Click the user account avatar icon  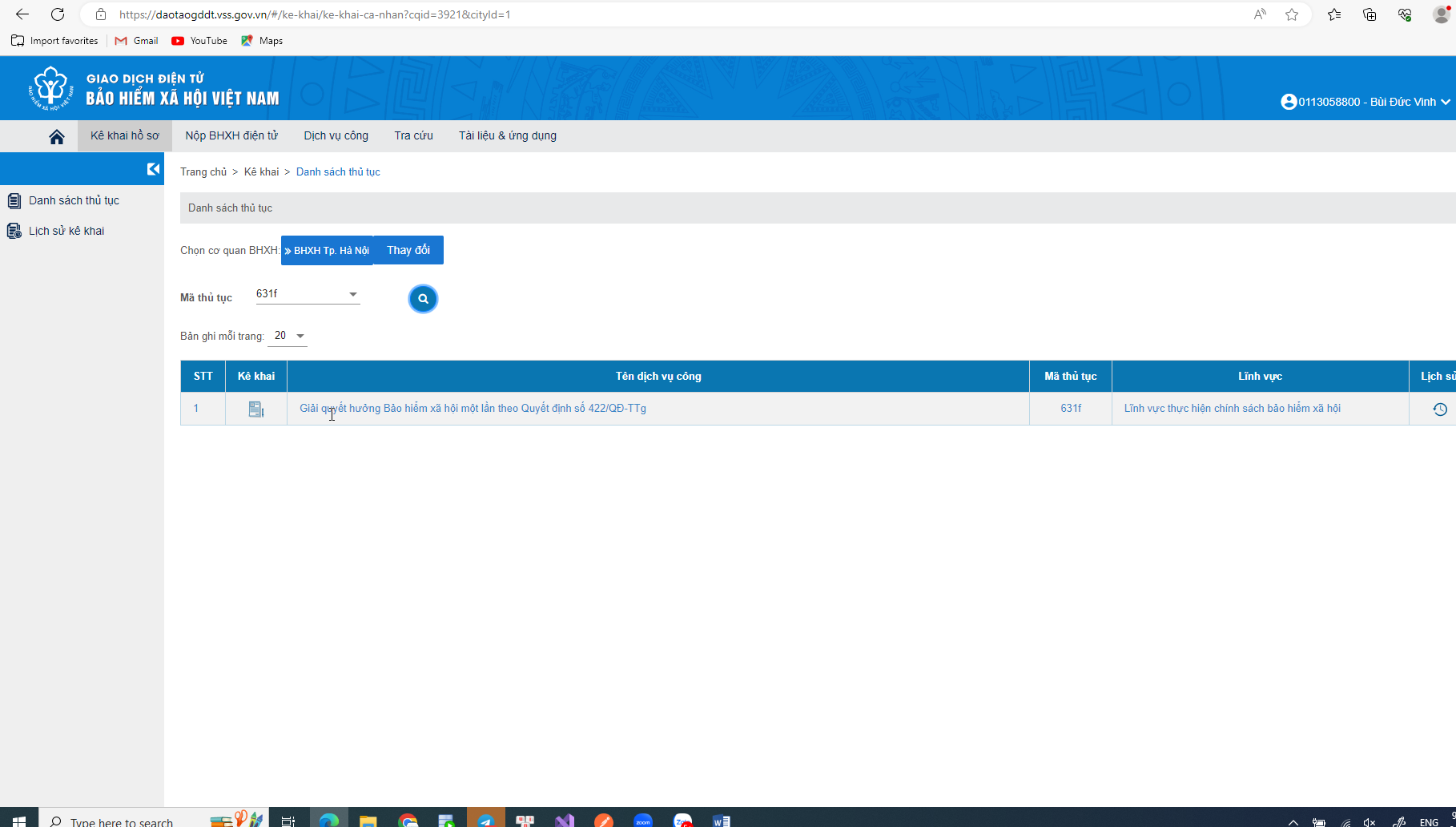coord(1289,102)
